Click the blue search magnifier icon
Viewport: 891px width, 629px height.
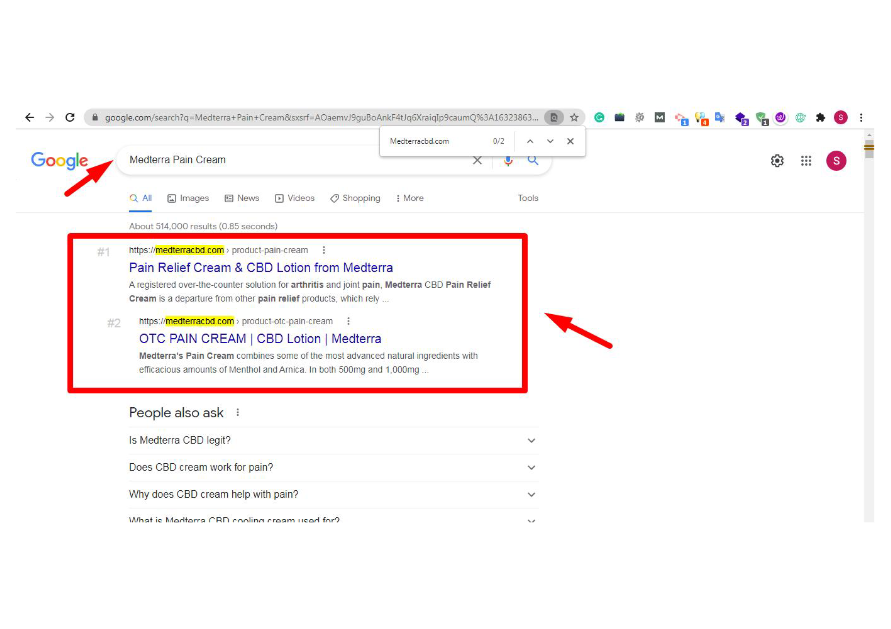[533, 160]
